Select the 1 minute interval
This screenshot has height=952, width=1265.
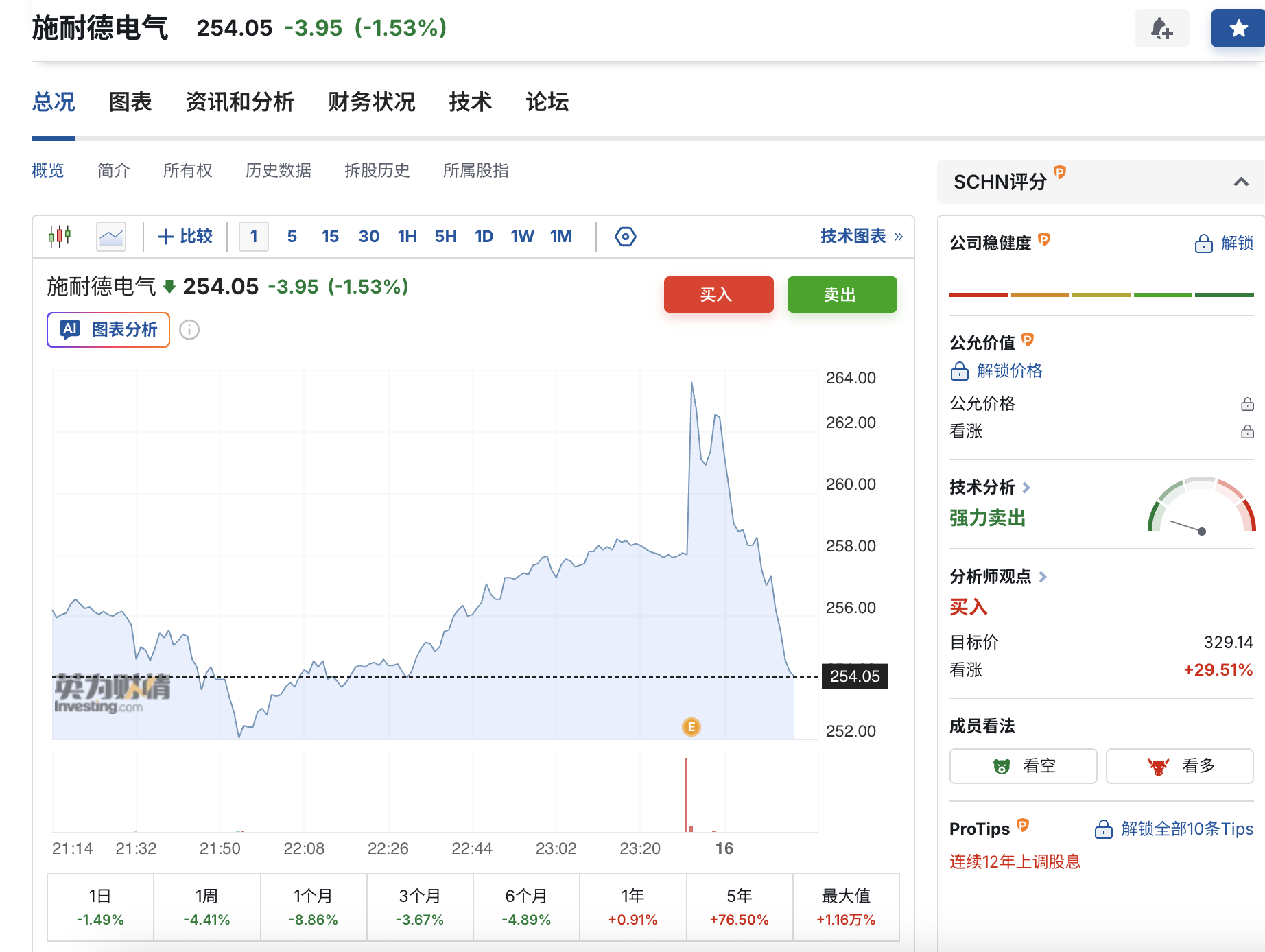pyautogui.click(x=254, y=237)
